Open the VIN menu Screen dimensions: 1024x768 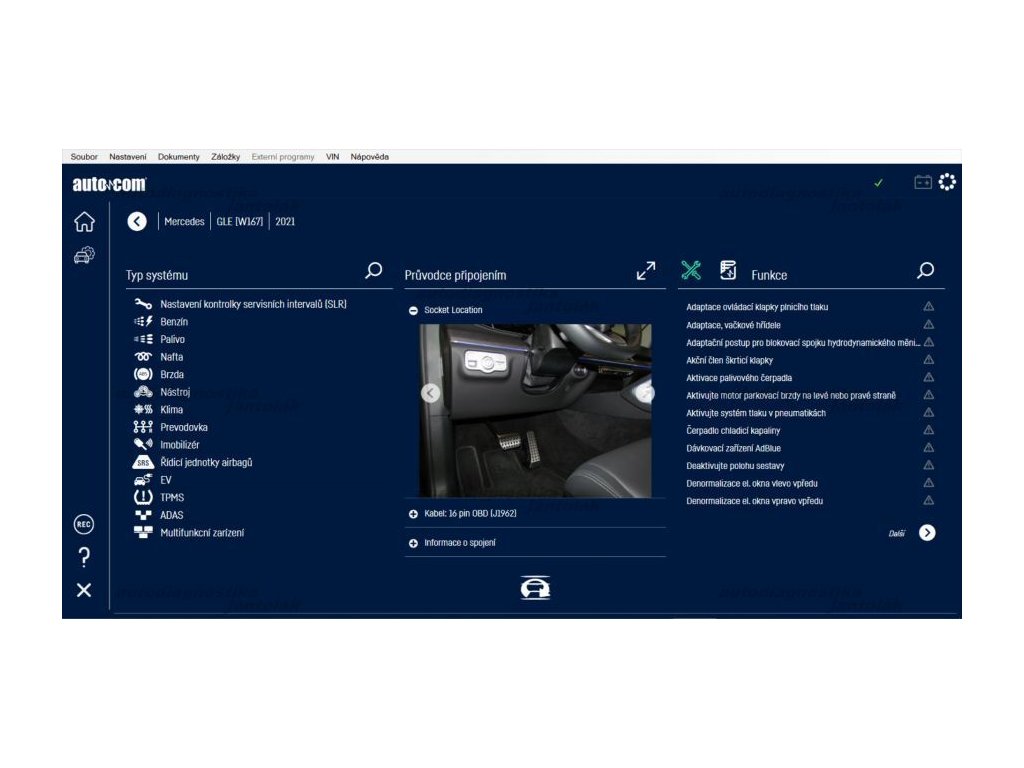pos(332,157)
